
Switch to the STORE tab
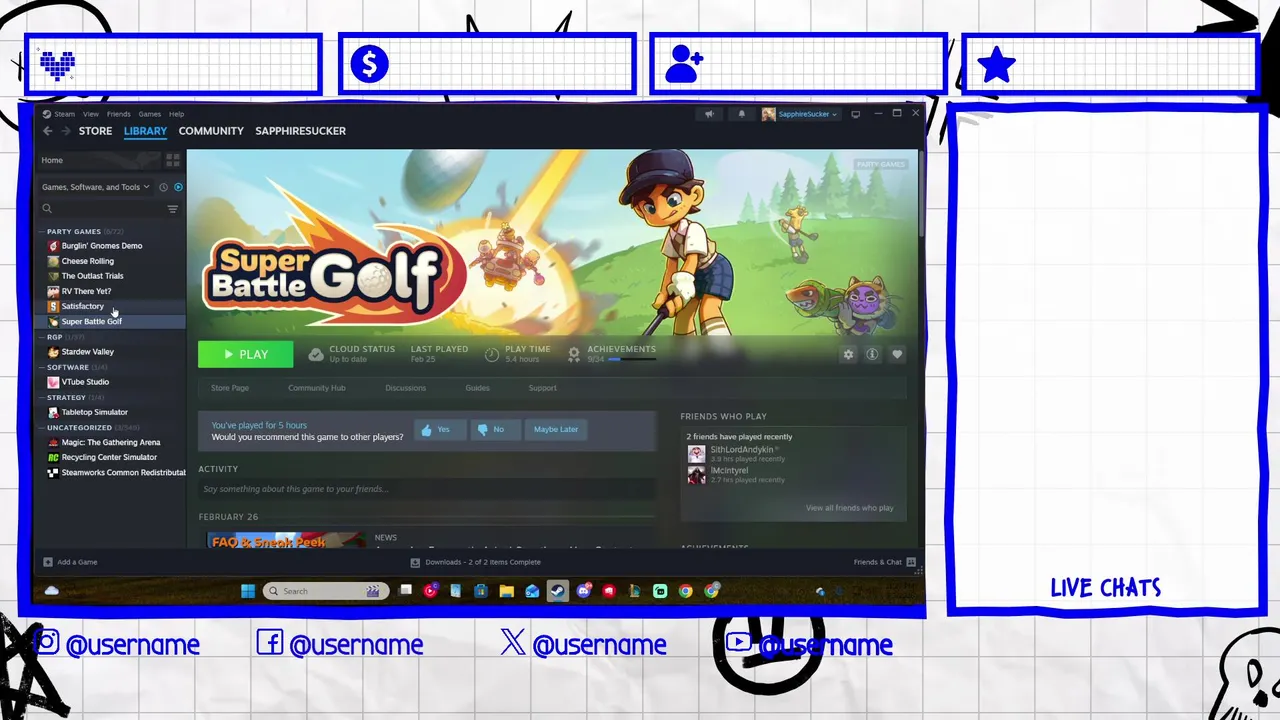click(96, 131)
